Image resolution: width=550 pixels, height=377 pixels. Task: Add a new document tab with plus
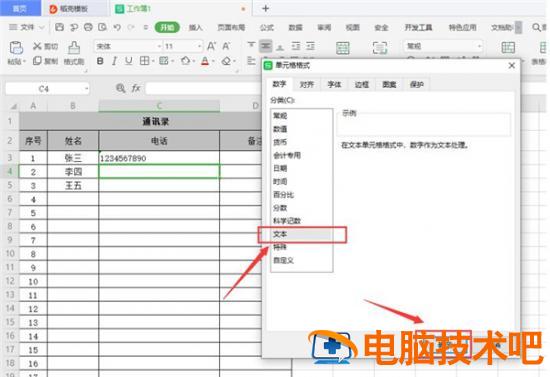pos(266,8)
